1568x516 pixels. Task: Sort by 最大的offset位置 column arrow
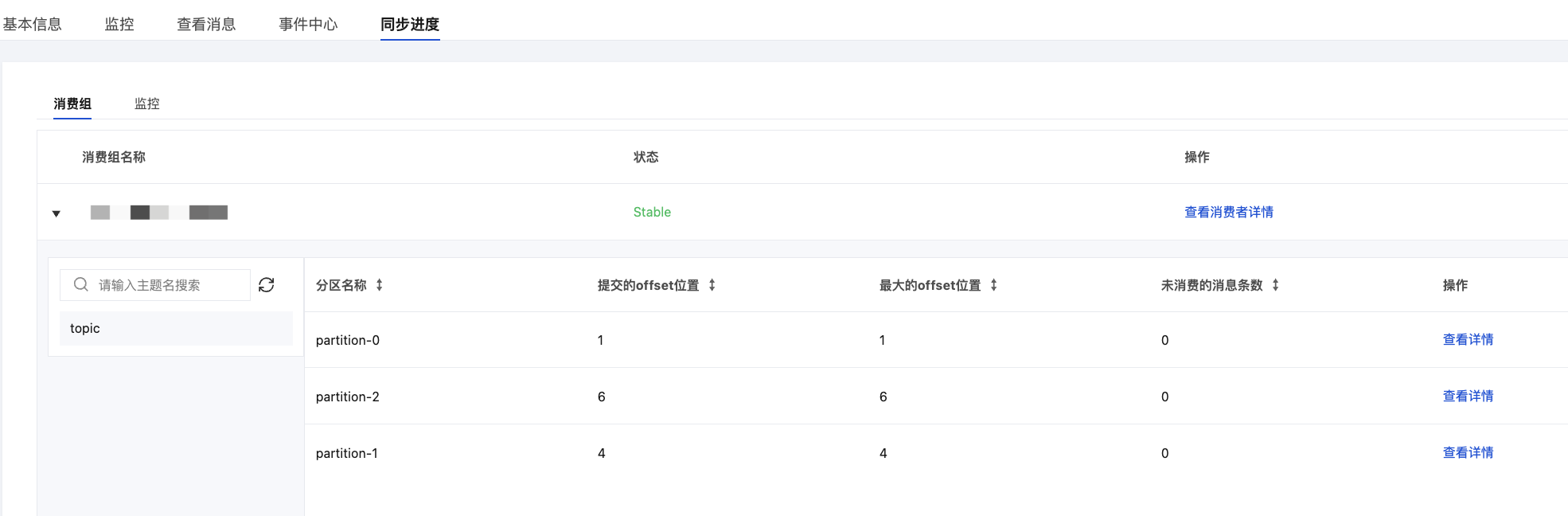pyautogui.click(x=994, y=285)
